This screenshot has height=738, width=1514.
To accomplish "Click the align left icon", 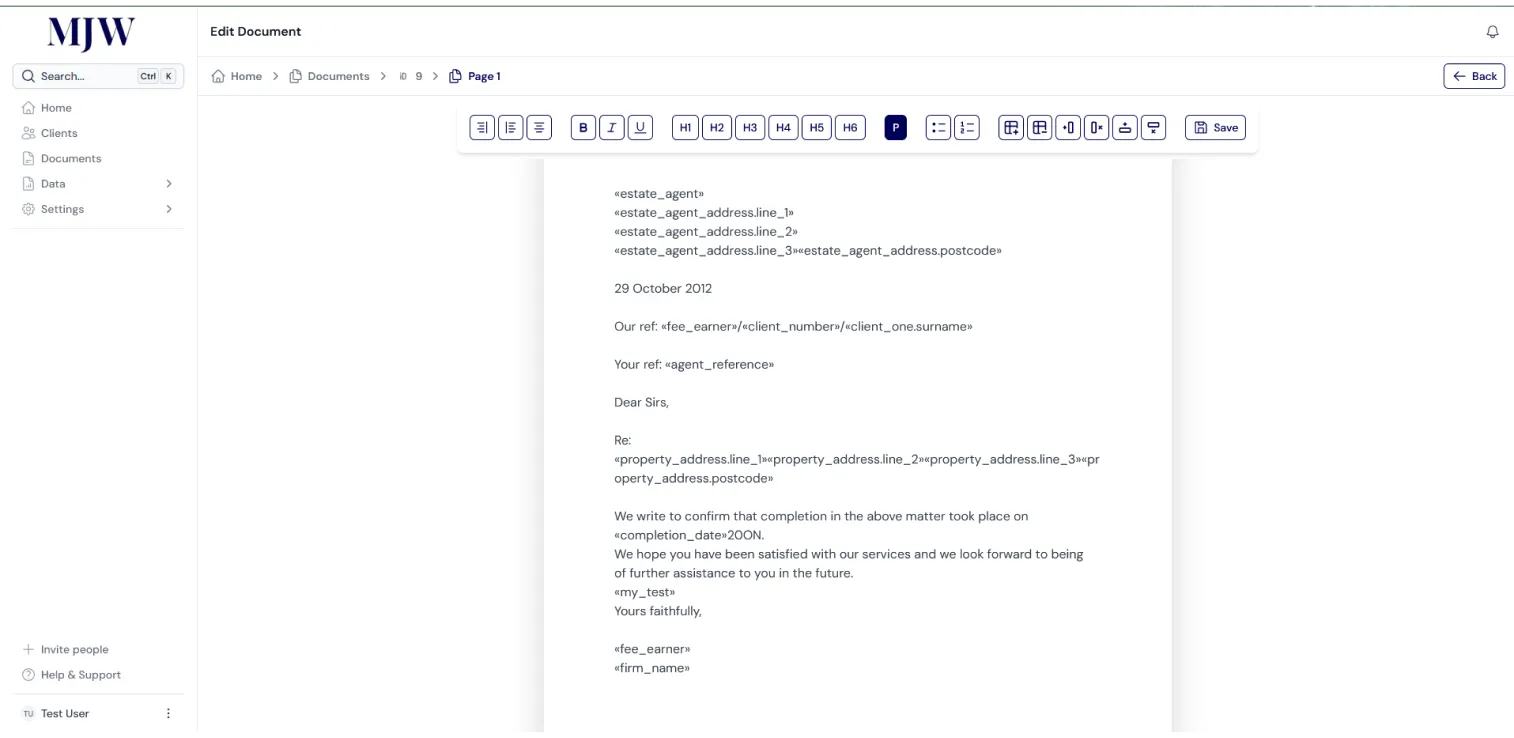I will [511, 128].
